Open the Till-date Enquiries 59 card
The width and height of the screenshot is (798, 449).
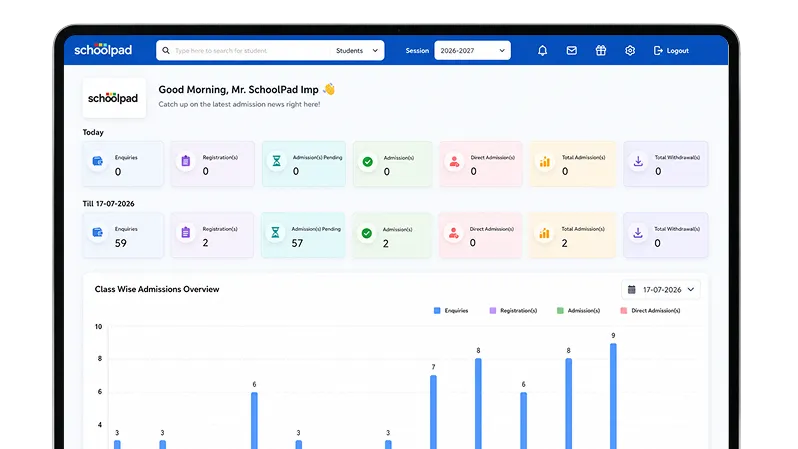tap(123, 235)
